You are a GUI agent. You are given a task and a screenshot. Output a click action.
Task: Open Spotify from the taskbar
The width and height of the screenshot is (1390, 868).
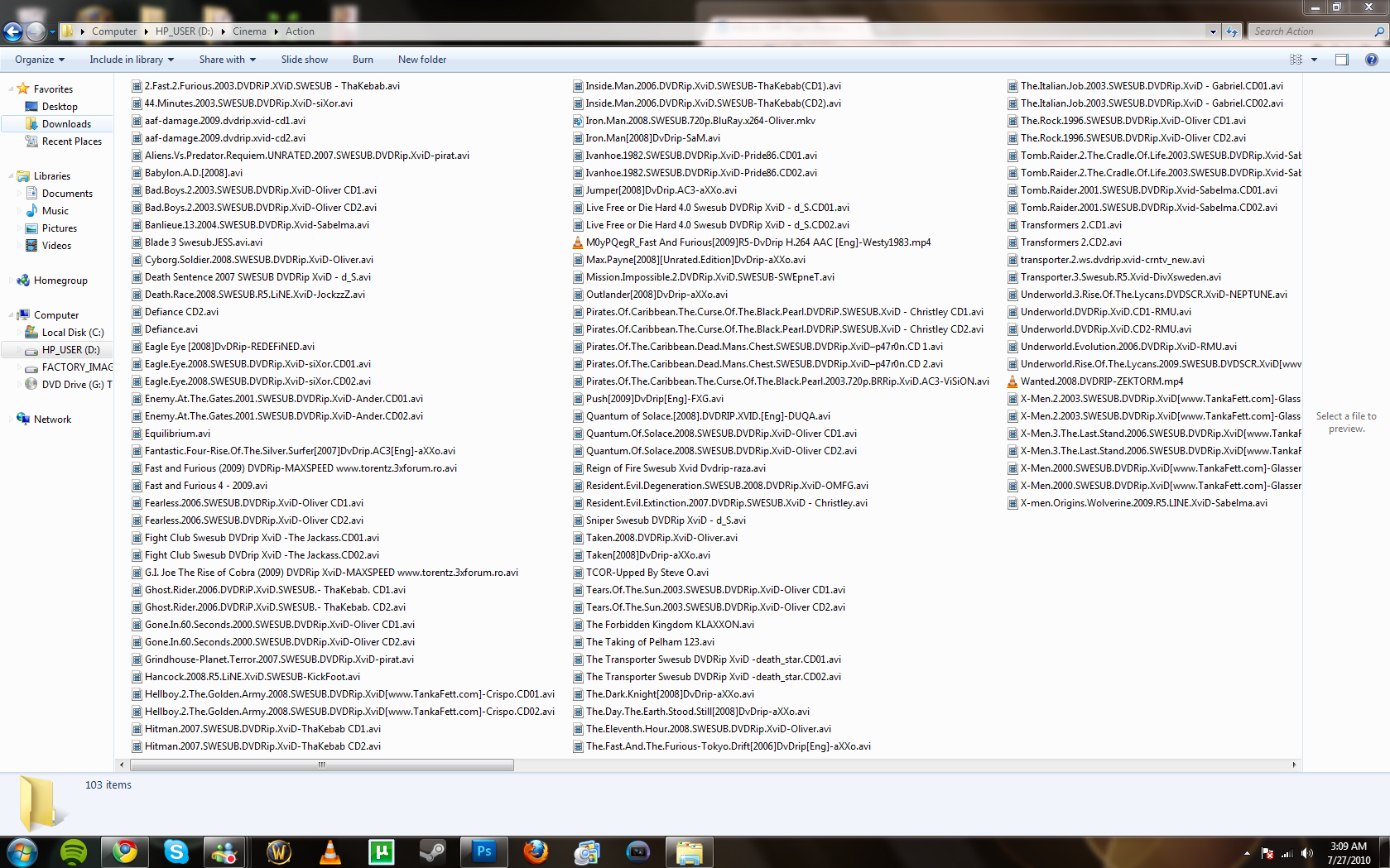tap(74, 851)
